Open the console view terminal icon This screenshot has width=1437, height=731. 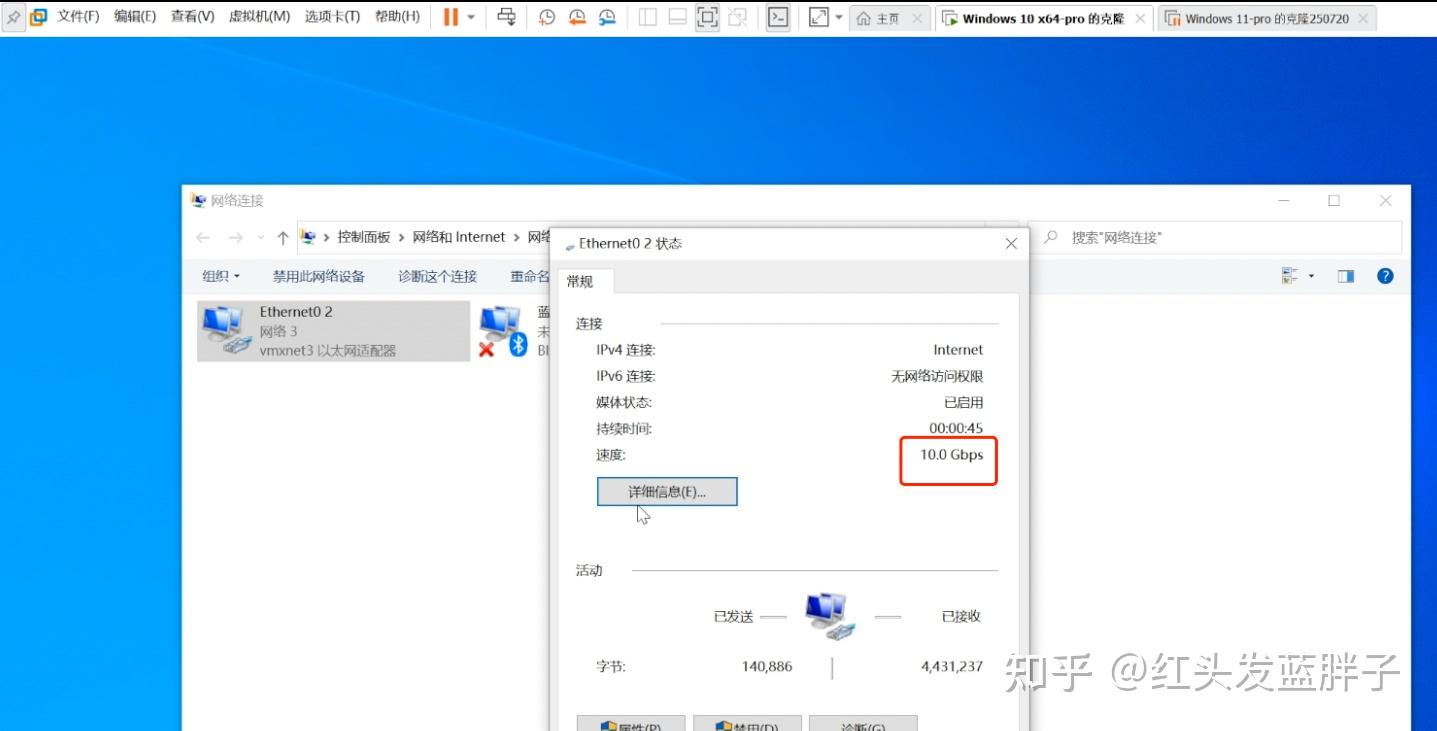(778, 17)
